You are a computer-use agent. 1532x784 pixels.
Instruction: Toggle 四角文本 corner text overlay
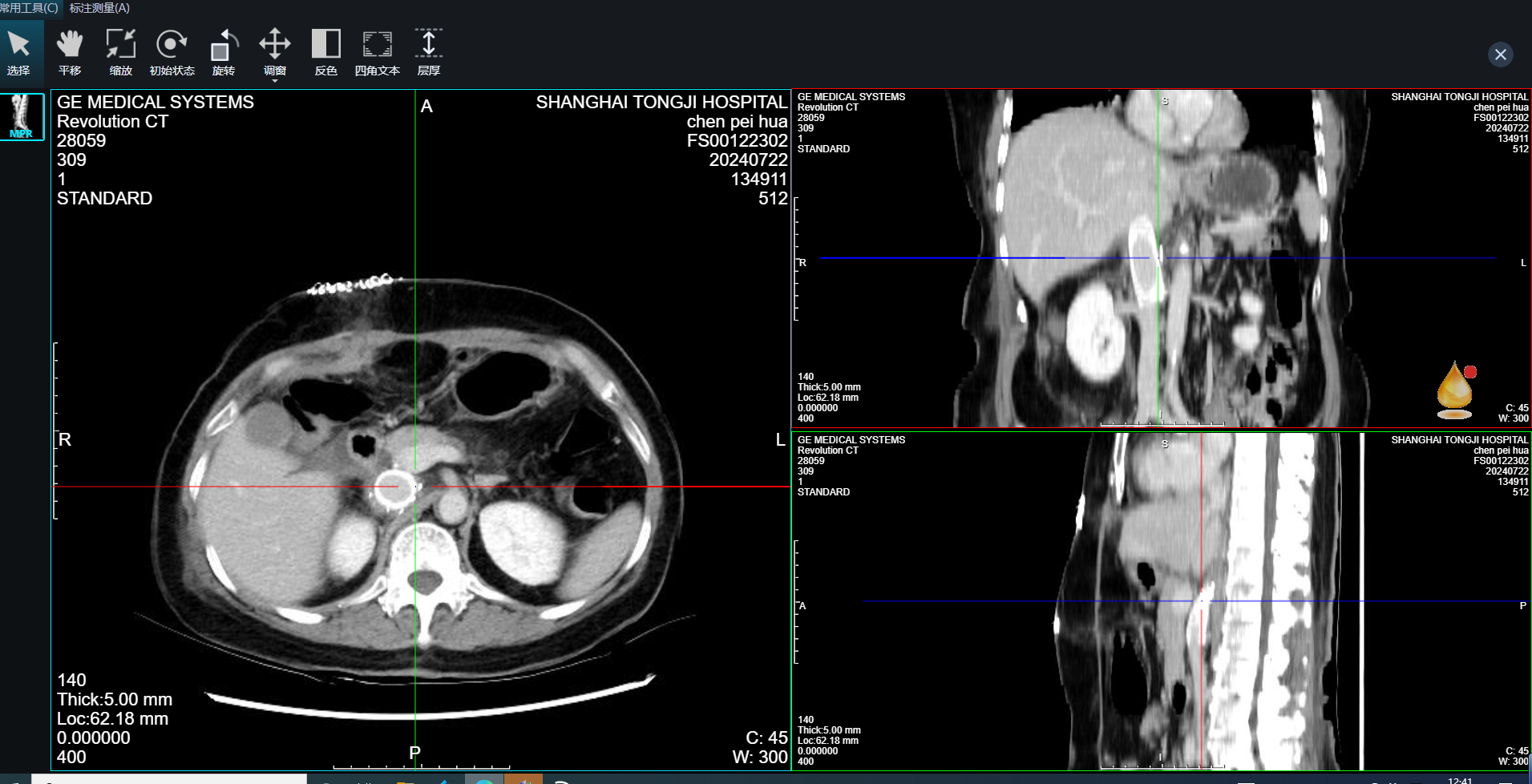378,53
